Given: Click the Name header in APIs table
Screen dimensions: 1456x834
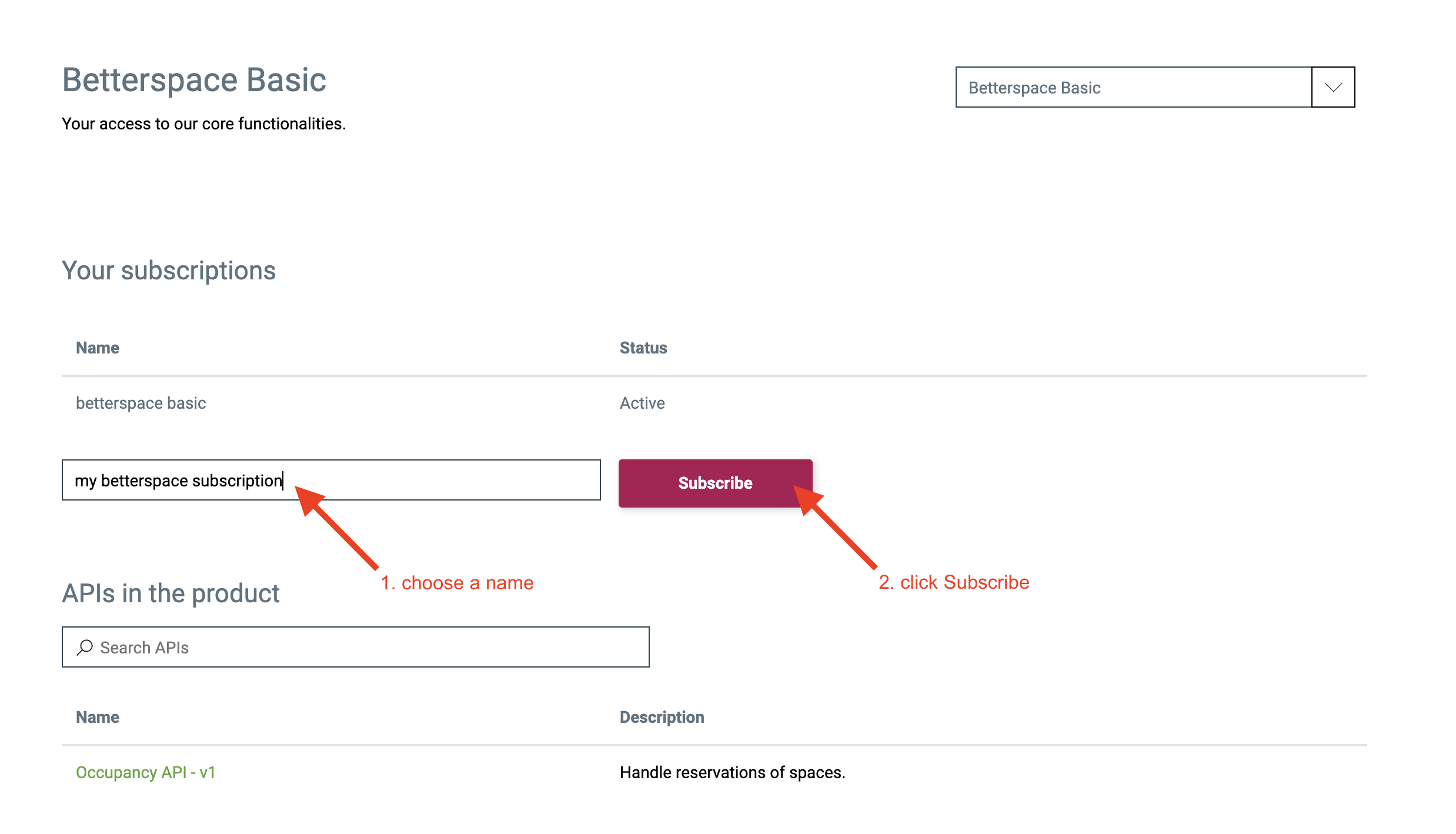Looking at the screenshot, I should point(98,718).
